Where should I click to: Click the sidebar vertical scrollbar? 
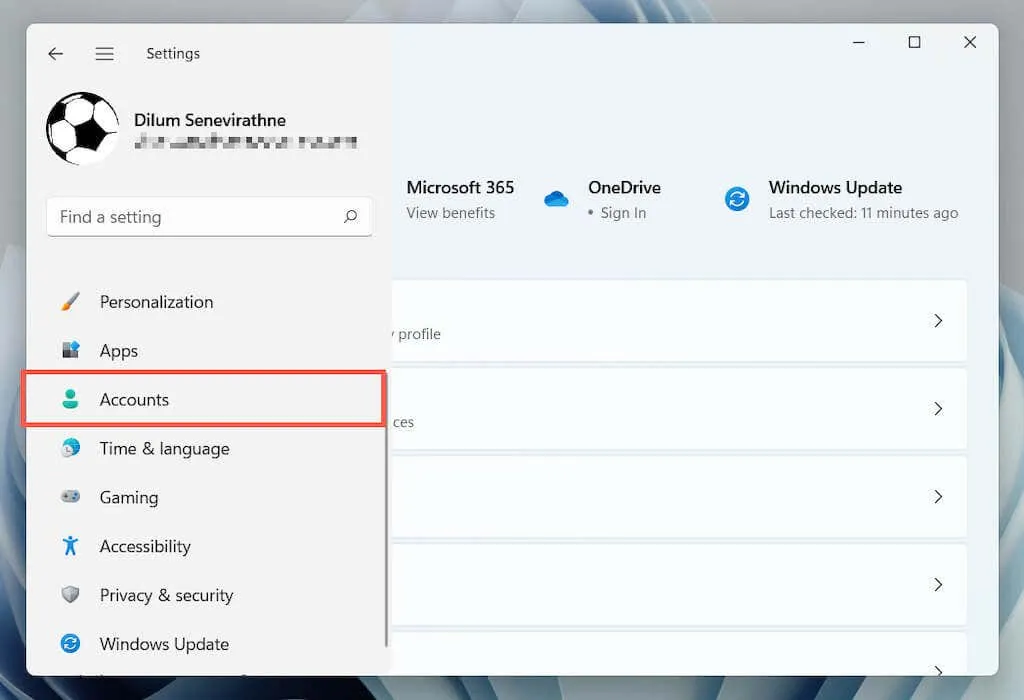[386, 520]
